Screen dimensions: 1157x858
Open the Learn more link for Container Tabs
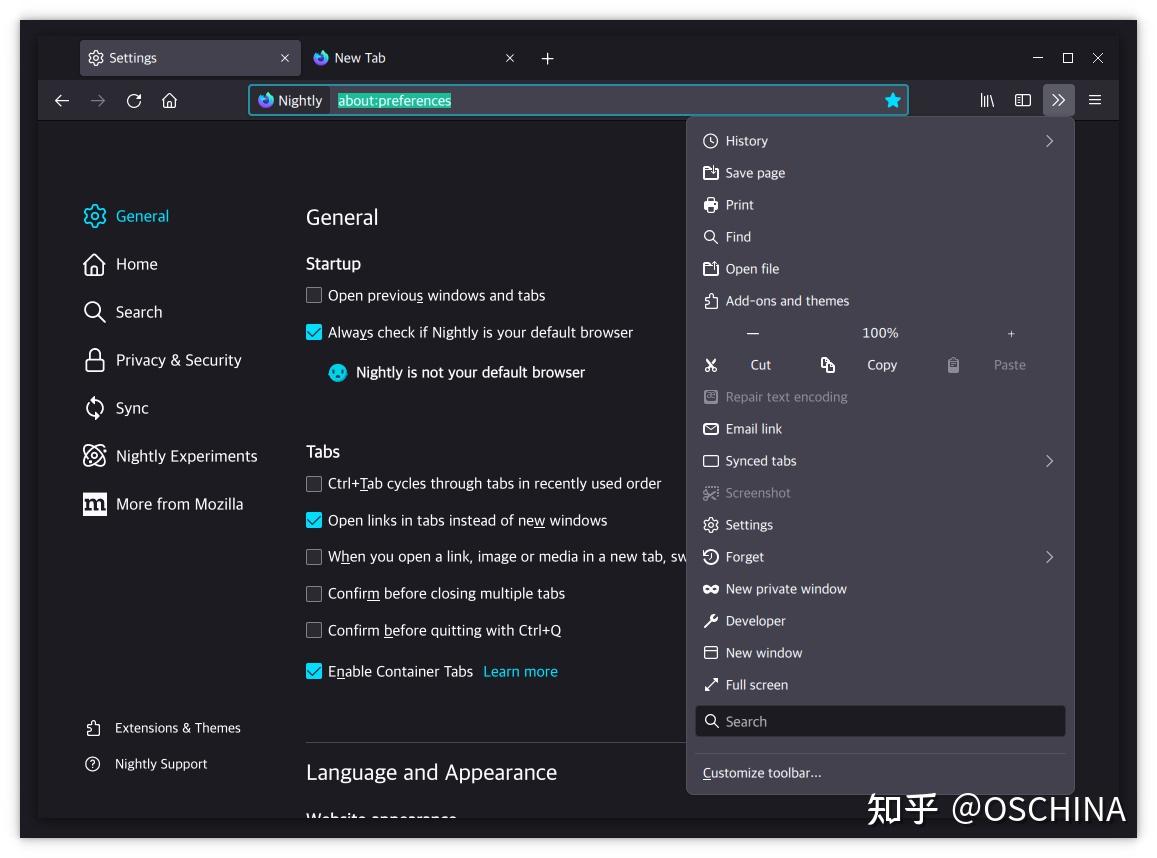tap(520, 671)
